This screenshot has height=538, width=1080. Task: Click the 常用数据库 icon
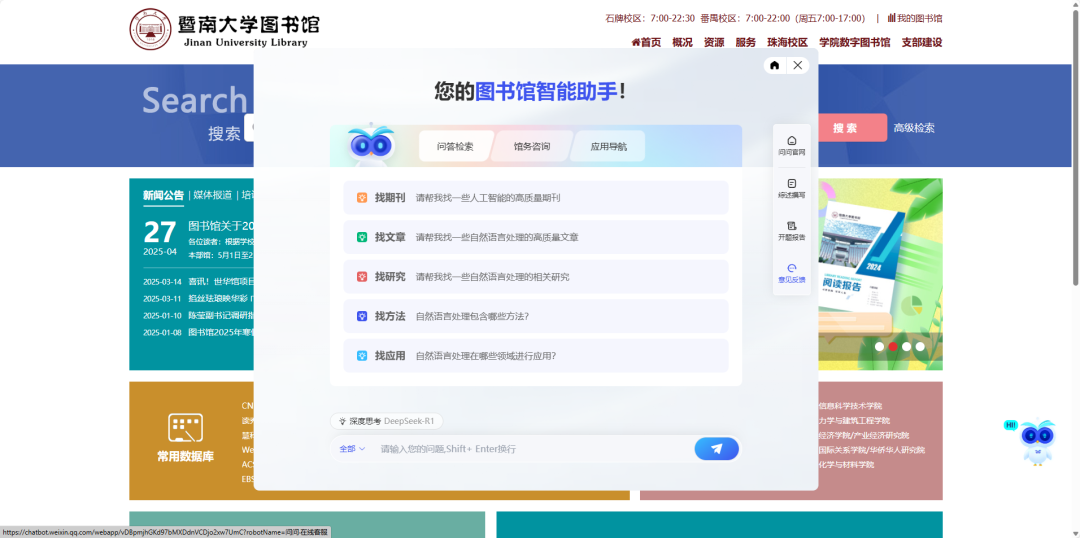click(x=185, y=429)
